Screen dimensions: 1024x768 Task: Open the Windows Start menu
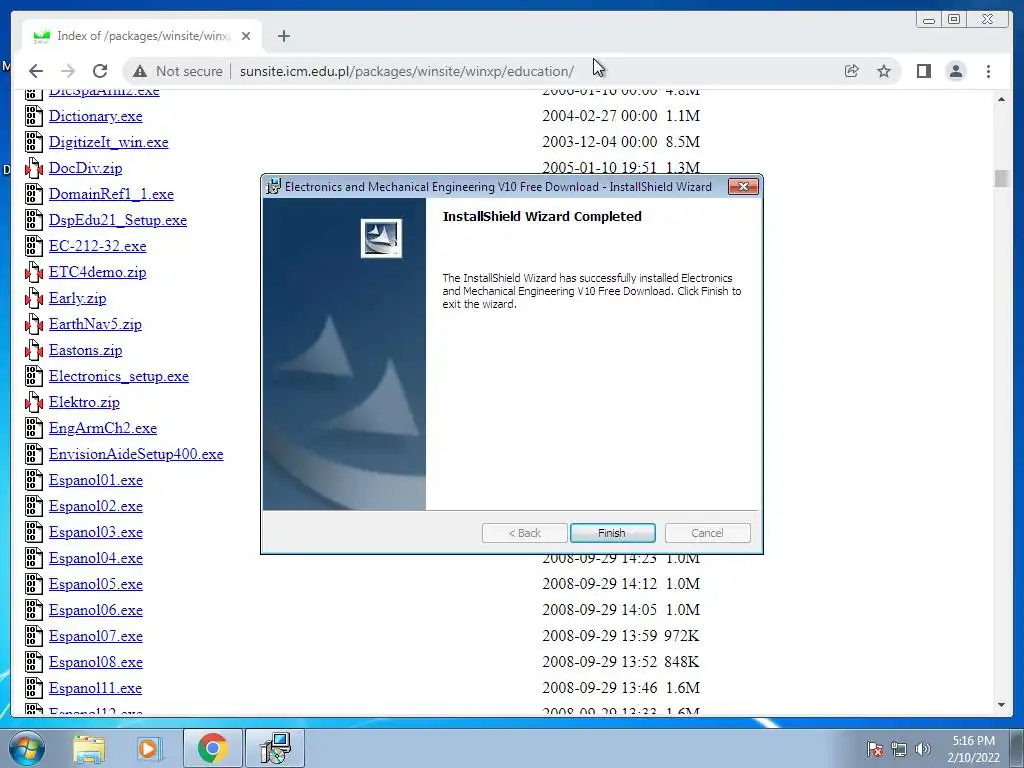27,748
